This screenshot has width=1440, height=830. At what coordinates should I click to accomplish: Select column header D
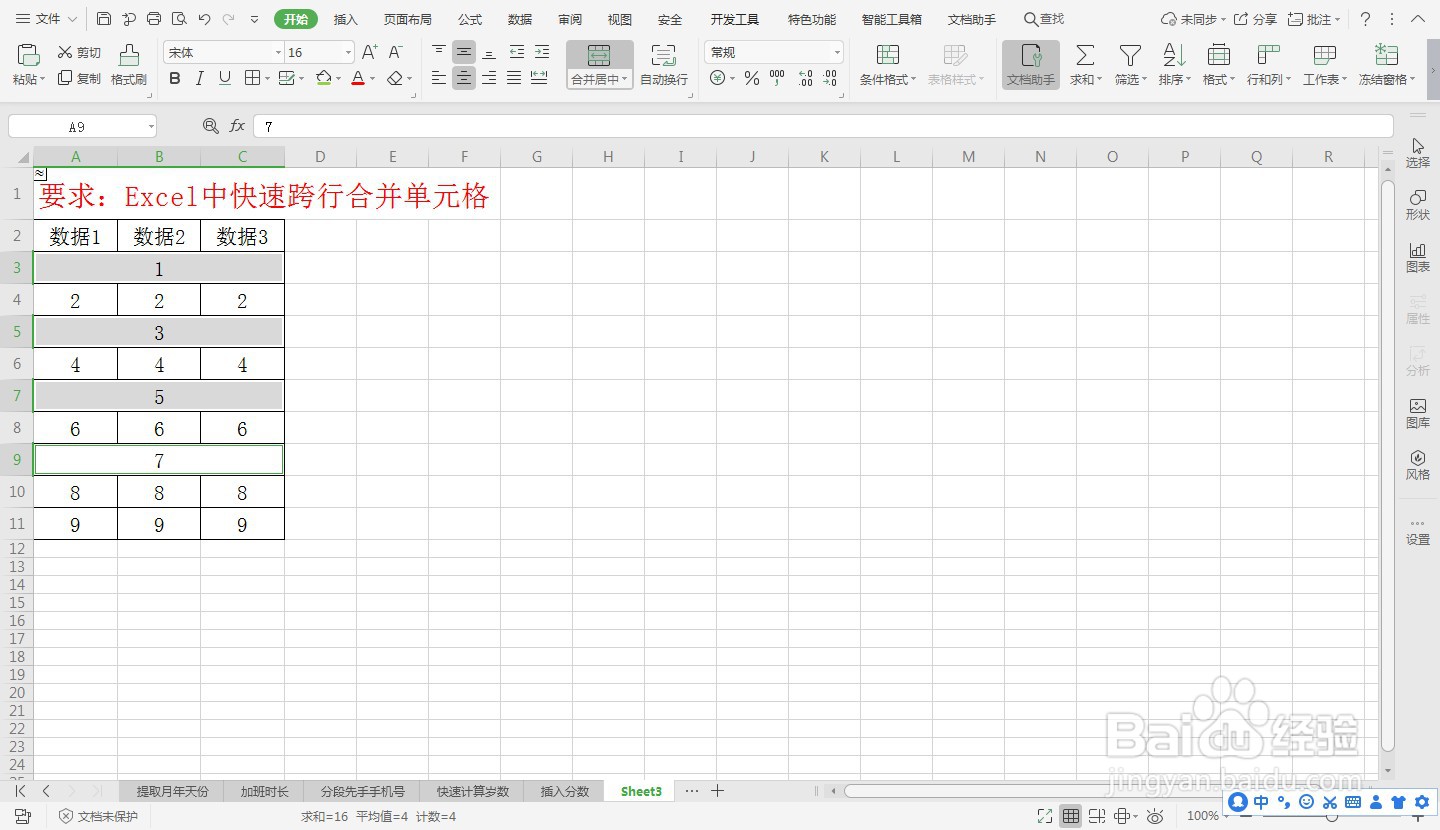click(320, 156)
